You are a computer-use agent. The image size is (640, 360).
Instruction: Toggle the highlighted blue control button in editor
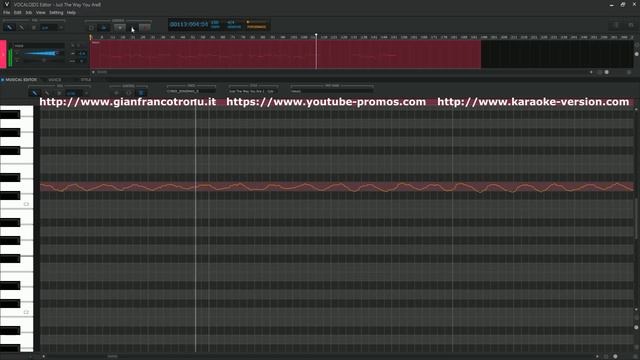141,93
